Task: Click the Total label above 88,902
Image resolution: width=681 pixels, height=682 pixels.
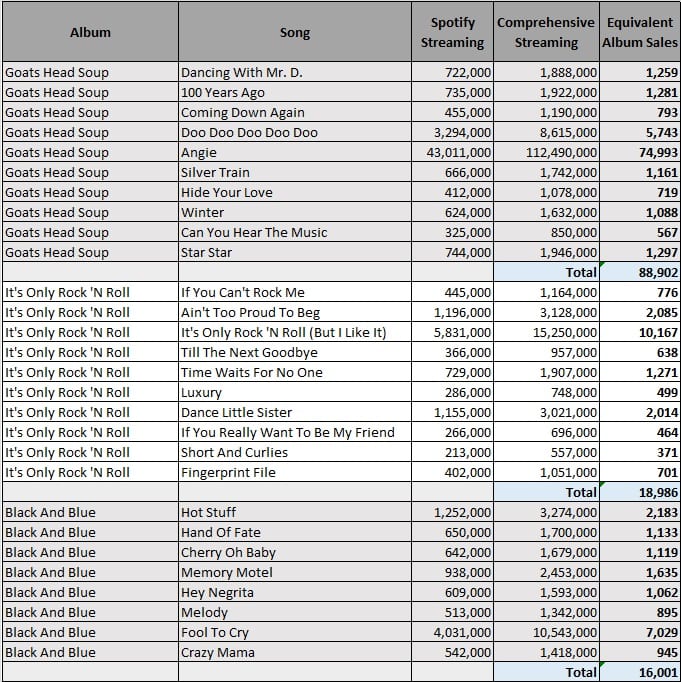Action: tap(546, 272)
